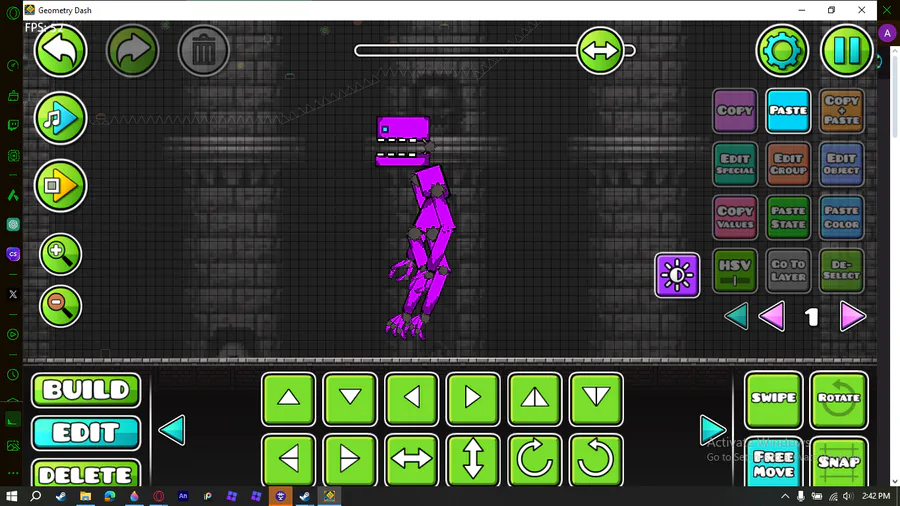Rotate object counterclockwise
Screen dimensions: 900x506
click(x=596, y=460)
